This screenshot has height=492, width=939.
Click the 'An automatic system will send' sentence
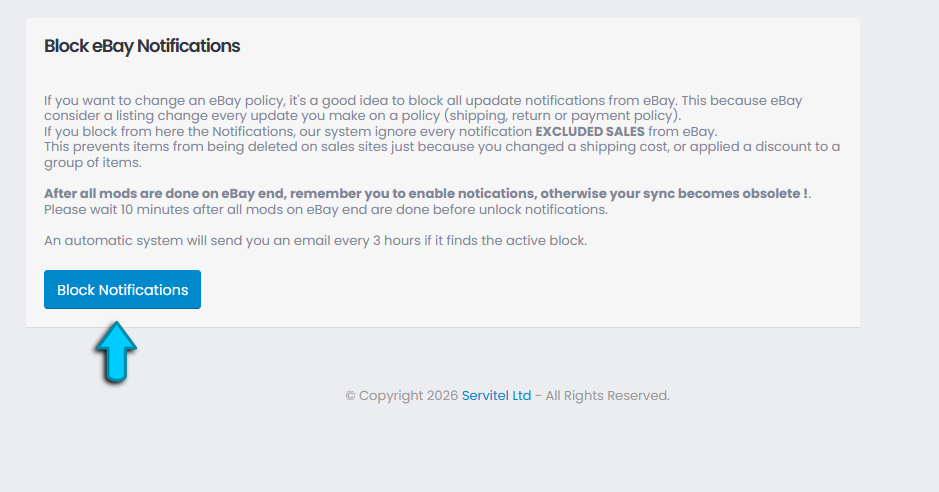click(x=316, y=241)
